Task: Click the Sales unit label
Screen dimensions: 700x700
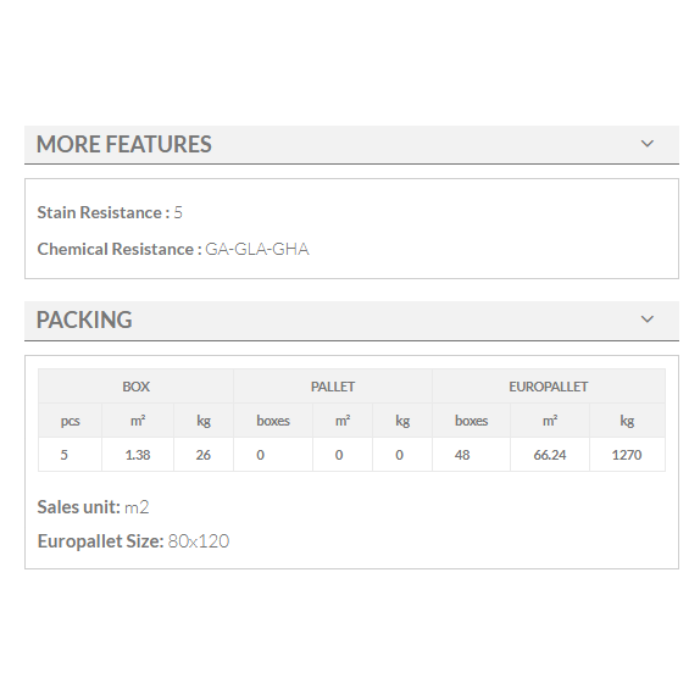Action: tap(78, 506)
